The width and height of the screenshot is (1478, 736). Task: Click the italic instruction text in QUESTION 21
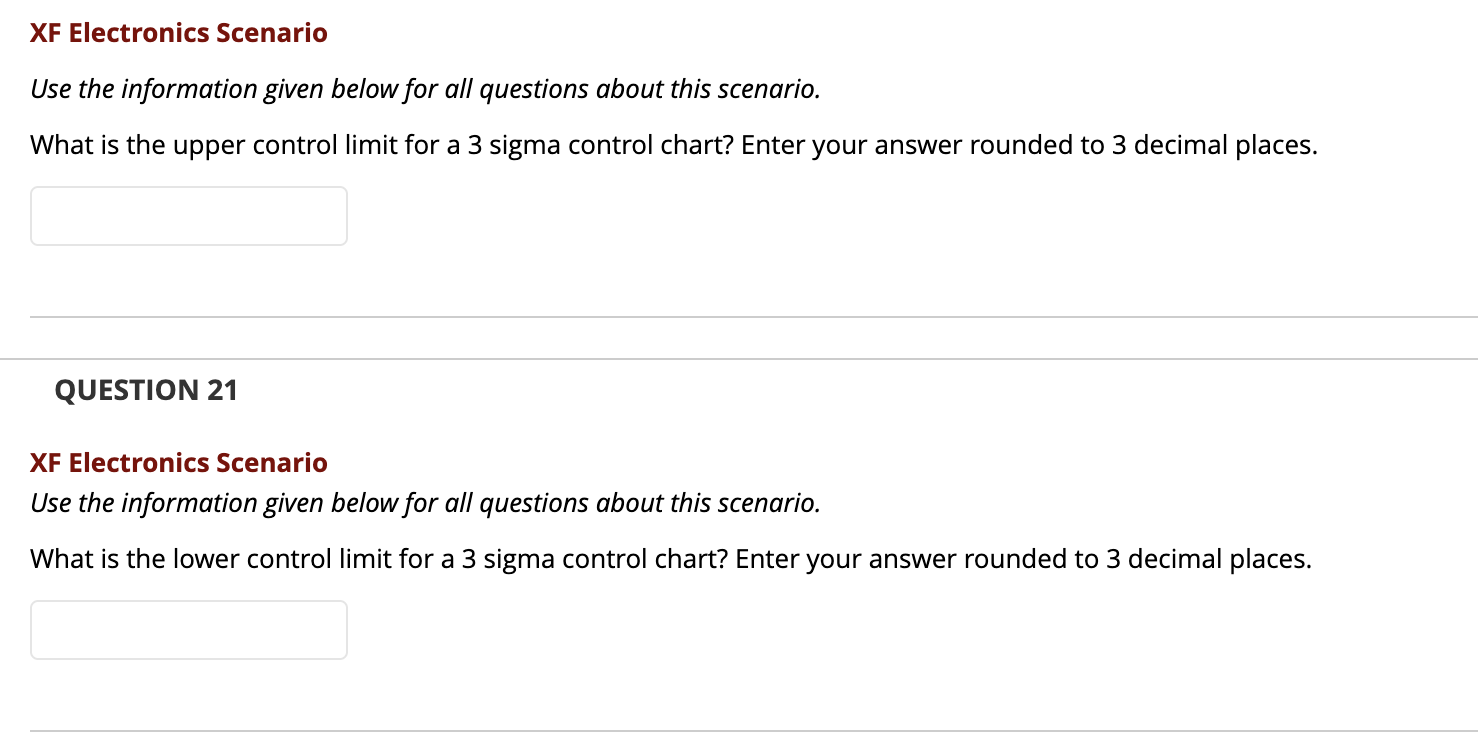(426, 502)
